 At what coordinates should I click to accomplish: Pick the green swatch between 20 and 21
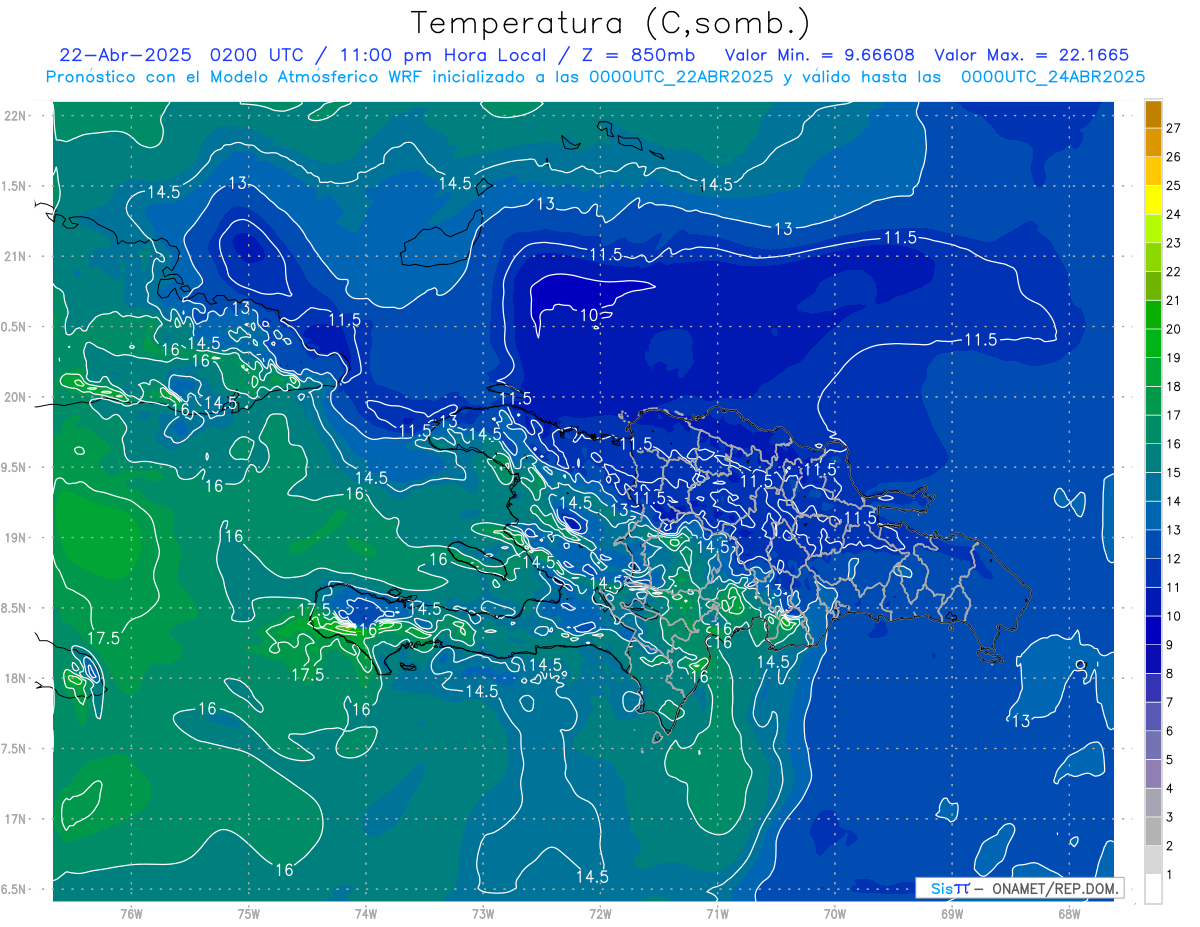pos(1153,315)
